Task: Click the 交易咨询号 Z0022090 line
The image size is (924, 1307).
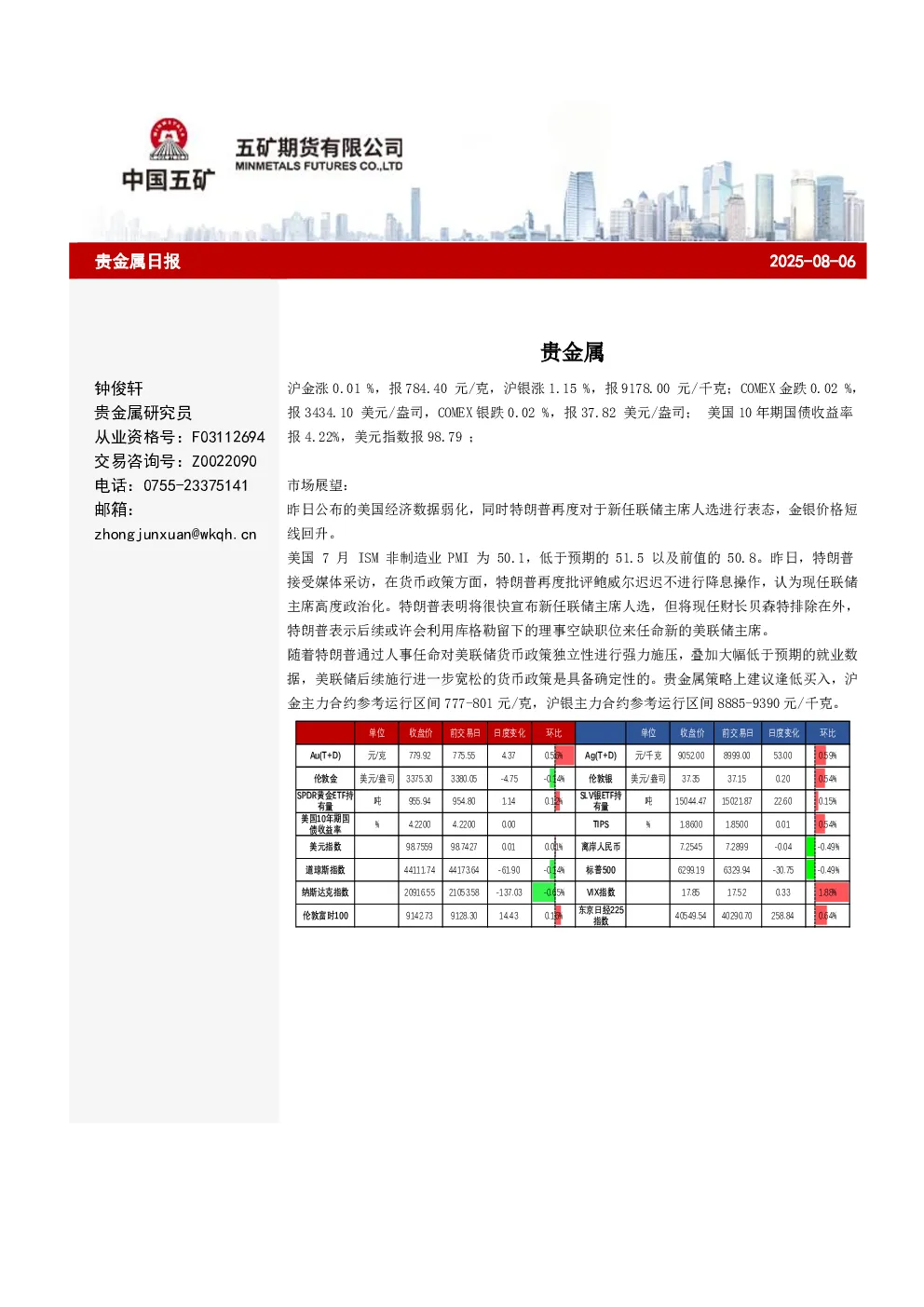Action: point(175,461)
